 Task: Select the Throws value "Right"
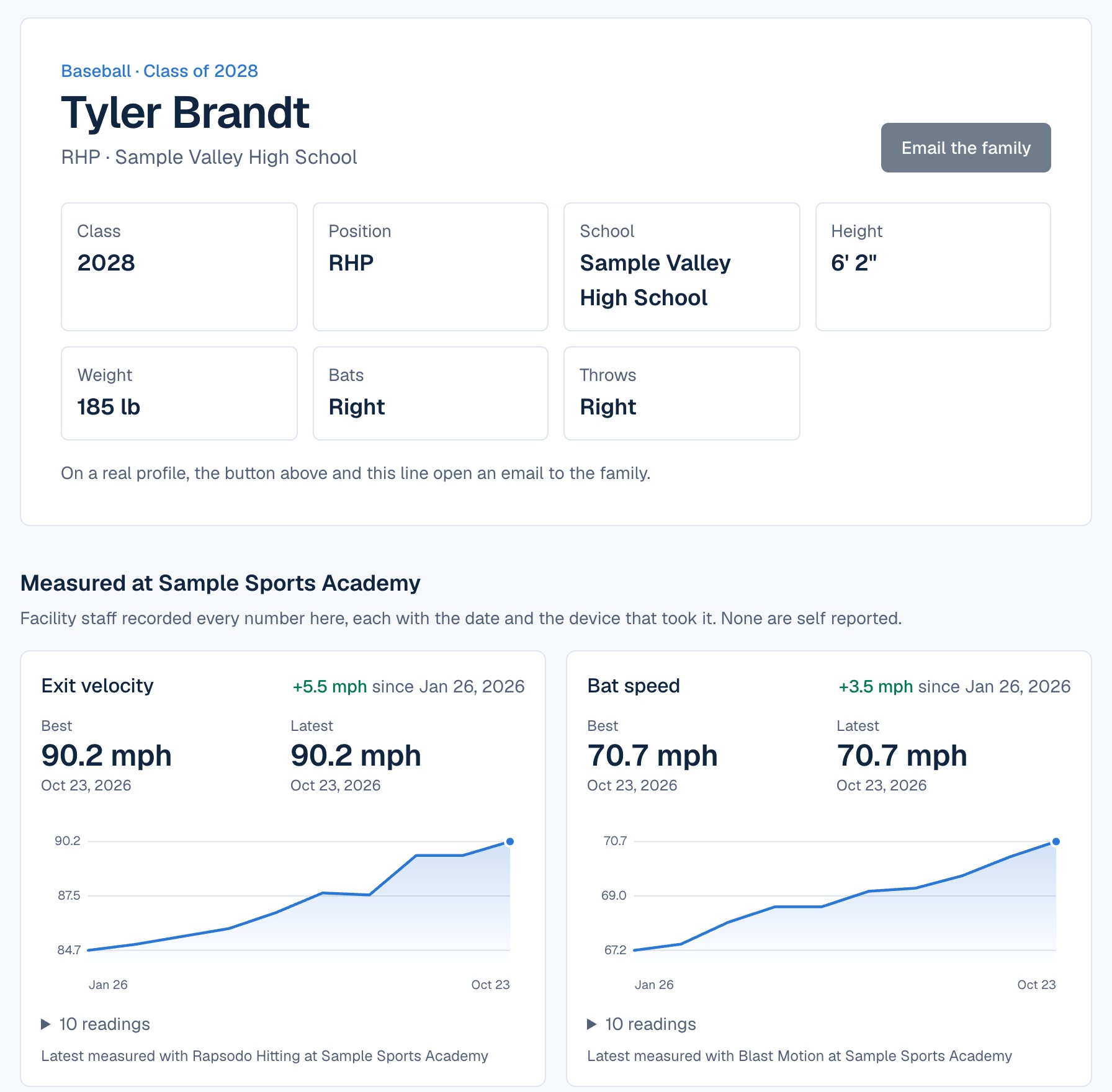(608, 407)
